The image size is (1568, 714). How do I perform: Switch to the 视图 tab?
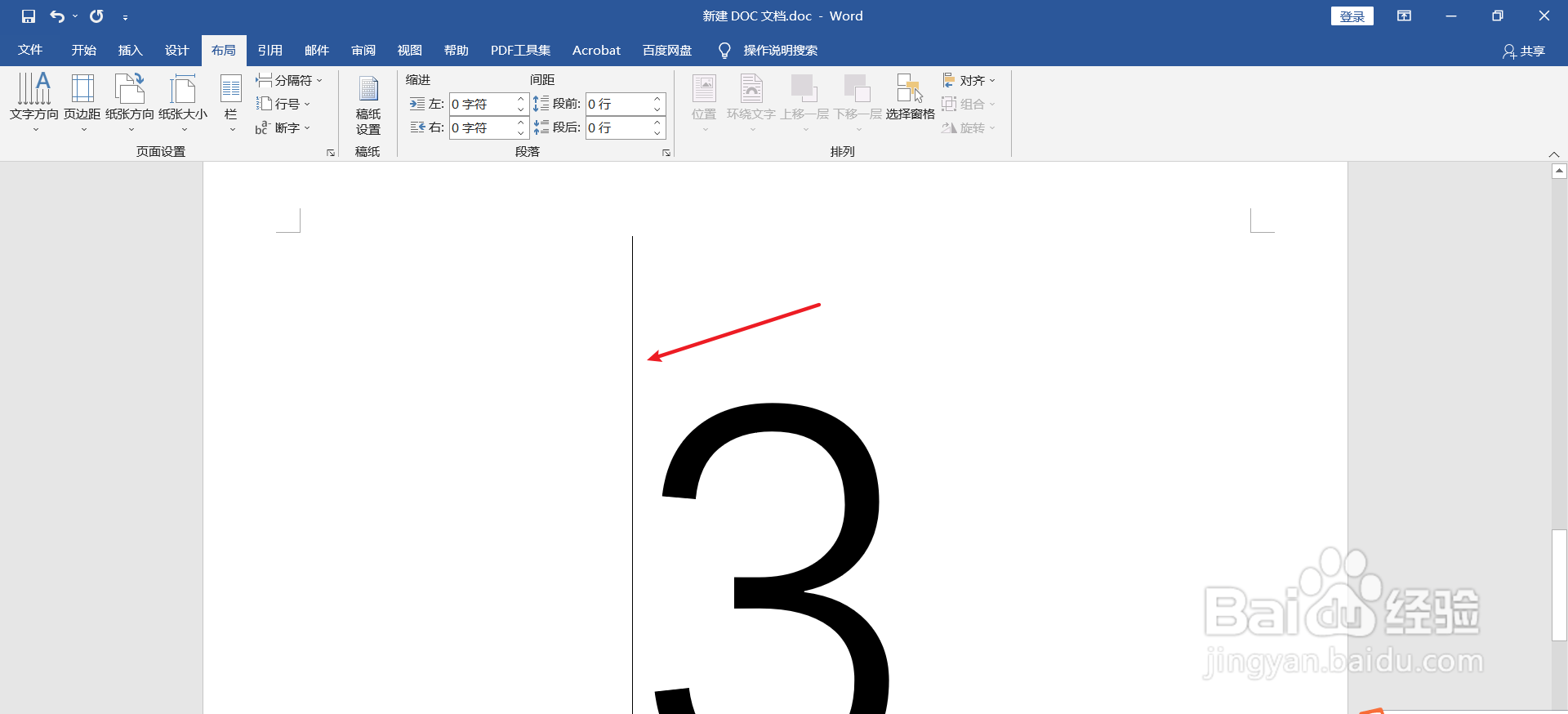tap(410, 51)
